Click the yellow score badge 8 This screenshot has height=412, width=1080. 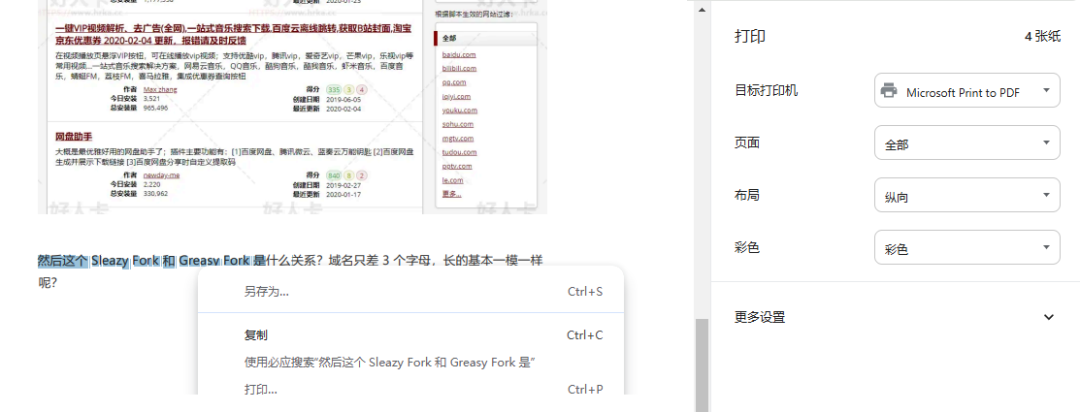[349, 176]
